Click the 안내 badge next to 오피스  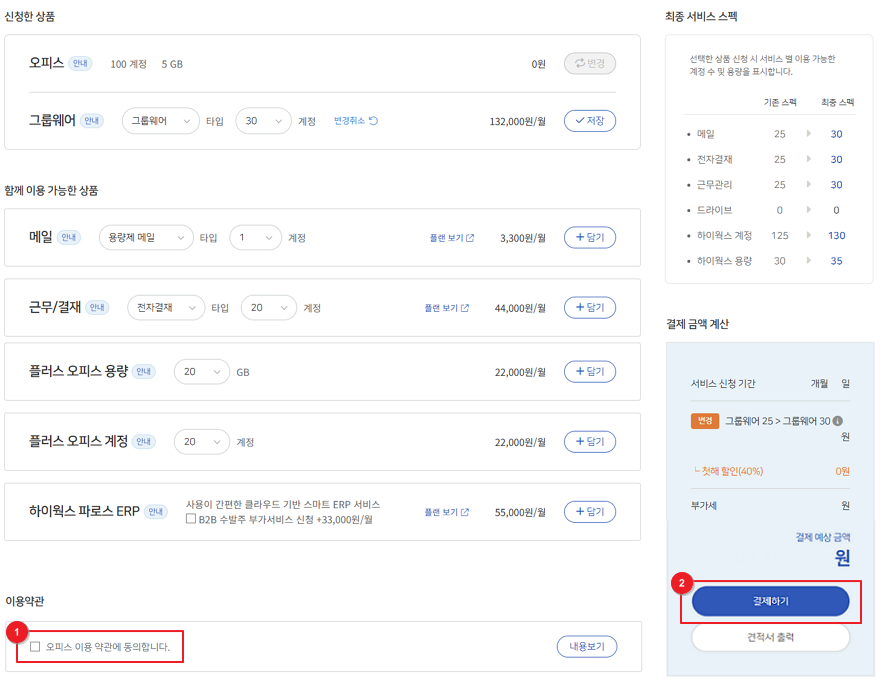click(81, 64)
